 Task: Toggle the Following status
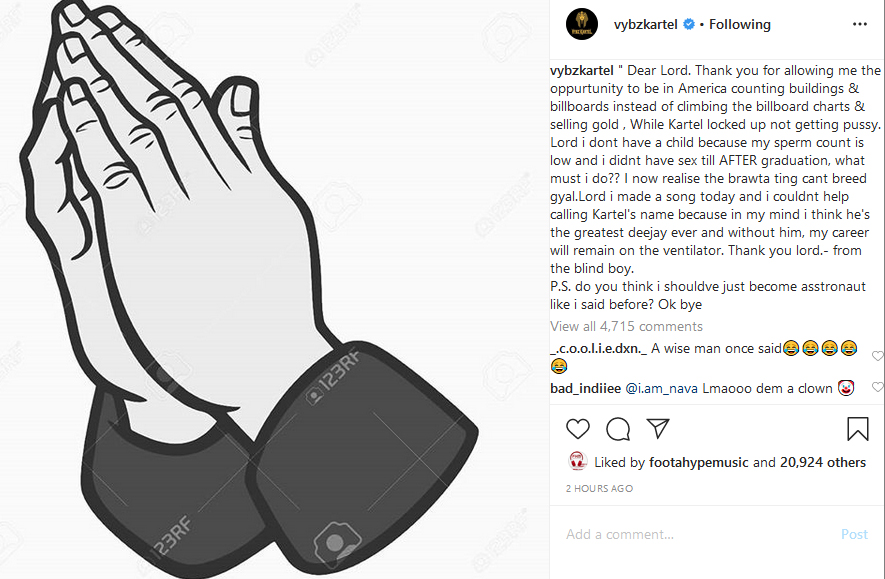click(739, 24)
